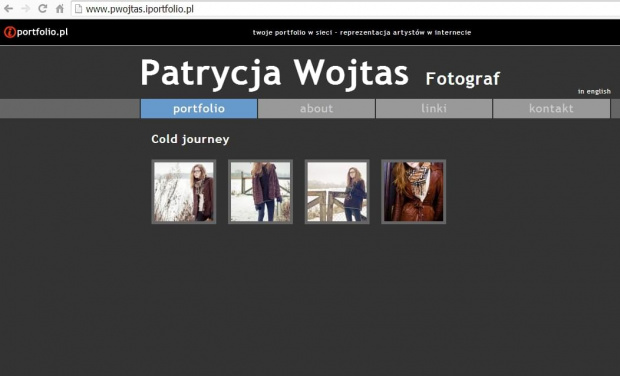Open fourth thumbnail with brown leather jacket close-up
The width and height of the screenshot is (620, 376).
click(x=414, y=192)
